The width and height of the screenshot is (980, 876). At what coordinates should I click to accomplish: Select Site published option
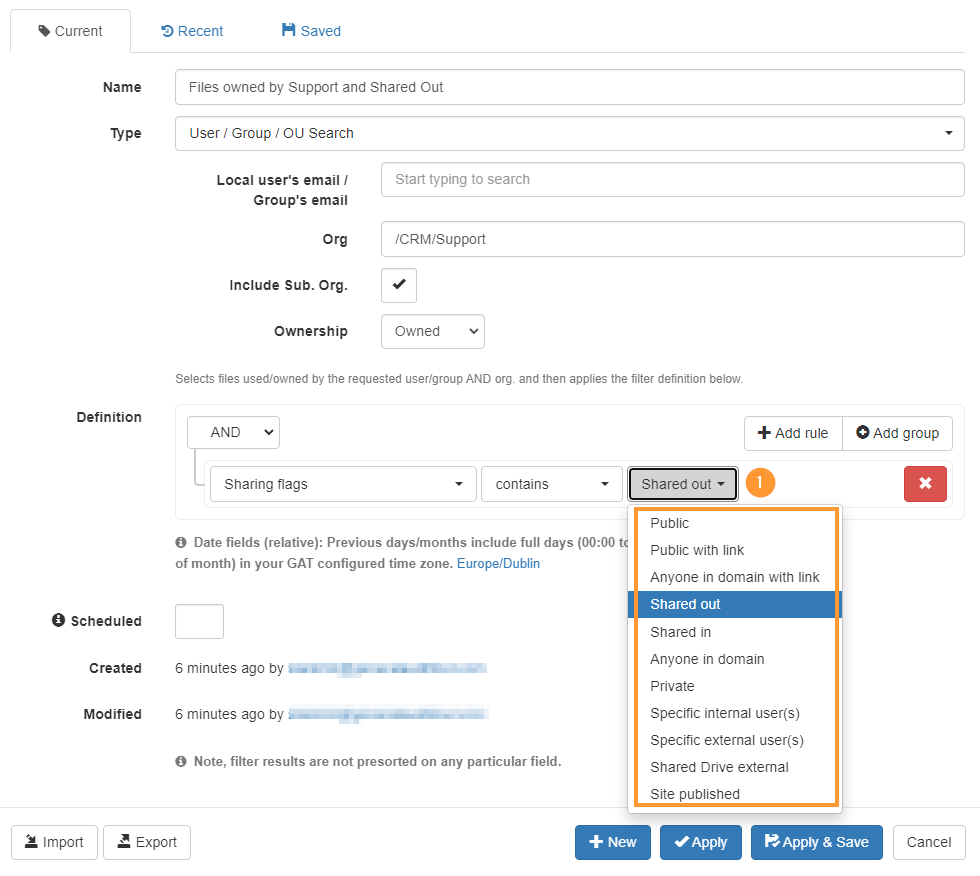point(735,794)
